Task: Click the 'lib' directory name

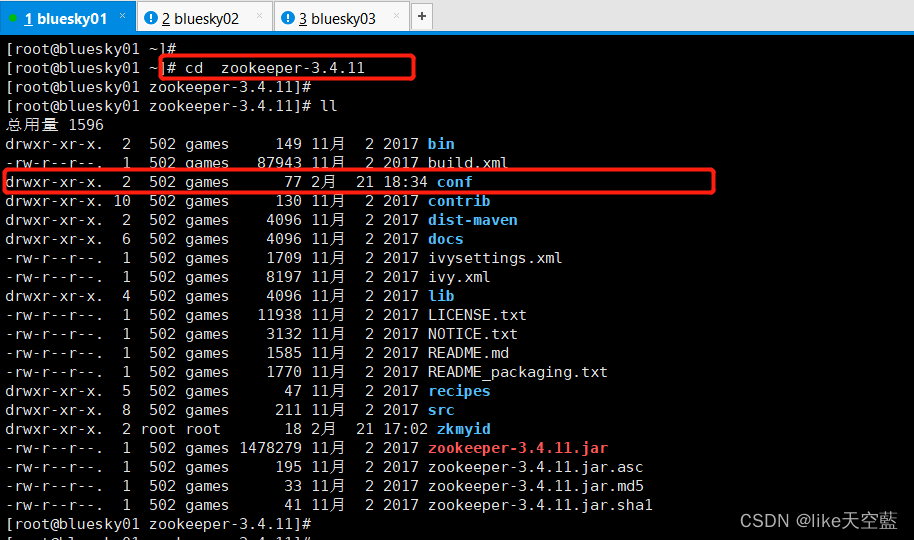Action: pos(441,296)
